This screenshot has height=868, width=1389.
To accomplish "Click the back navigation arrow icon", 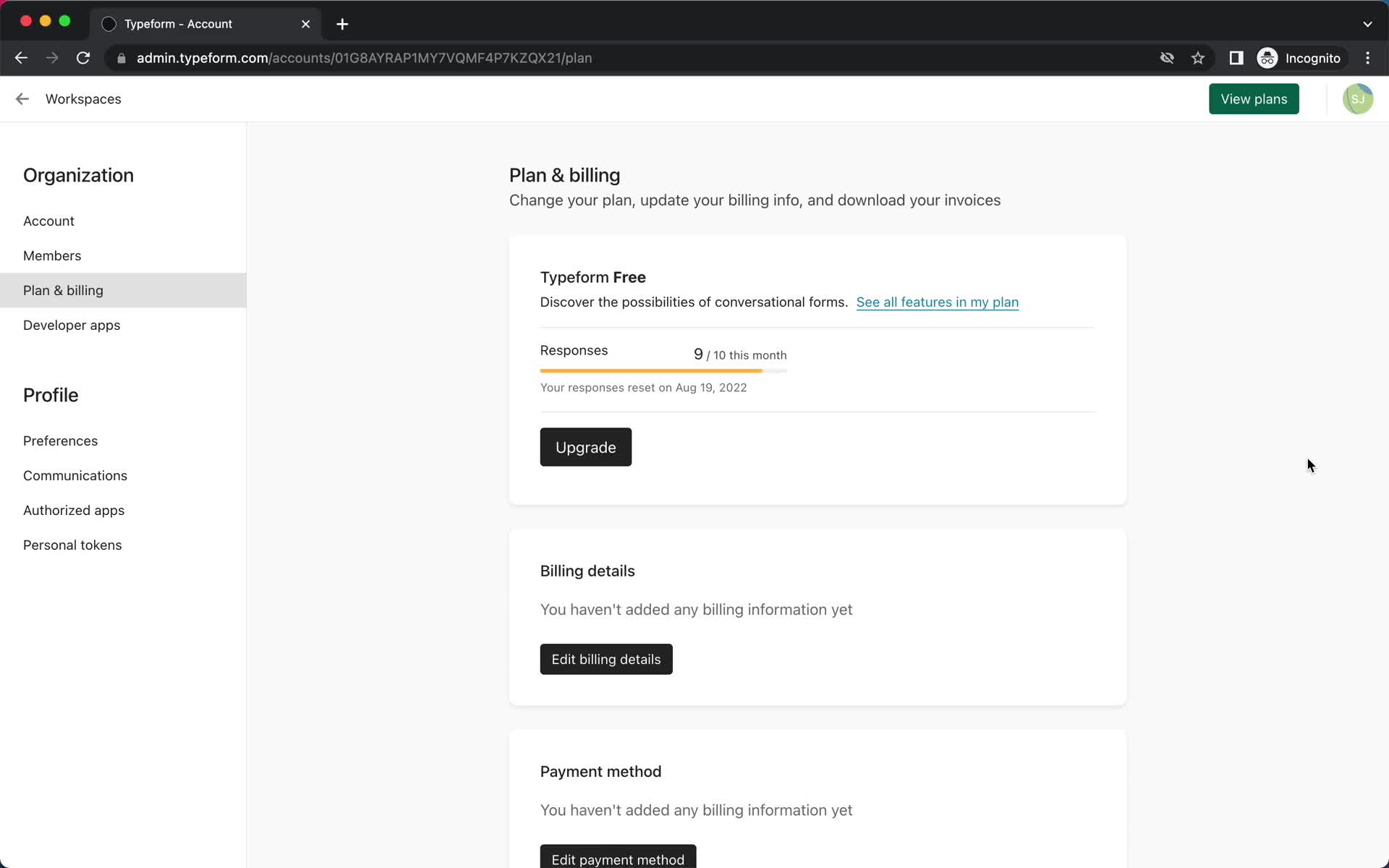I will [x=22, y=58].
